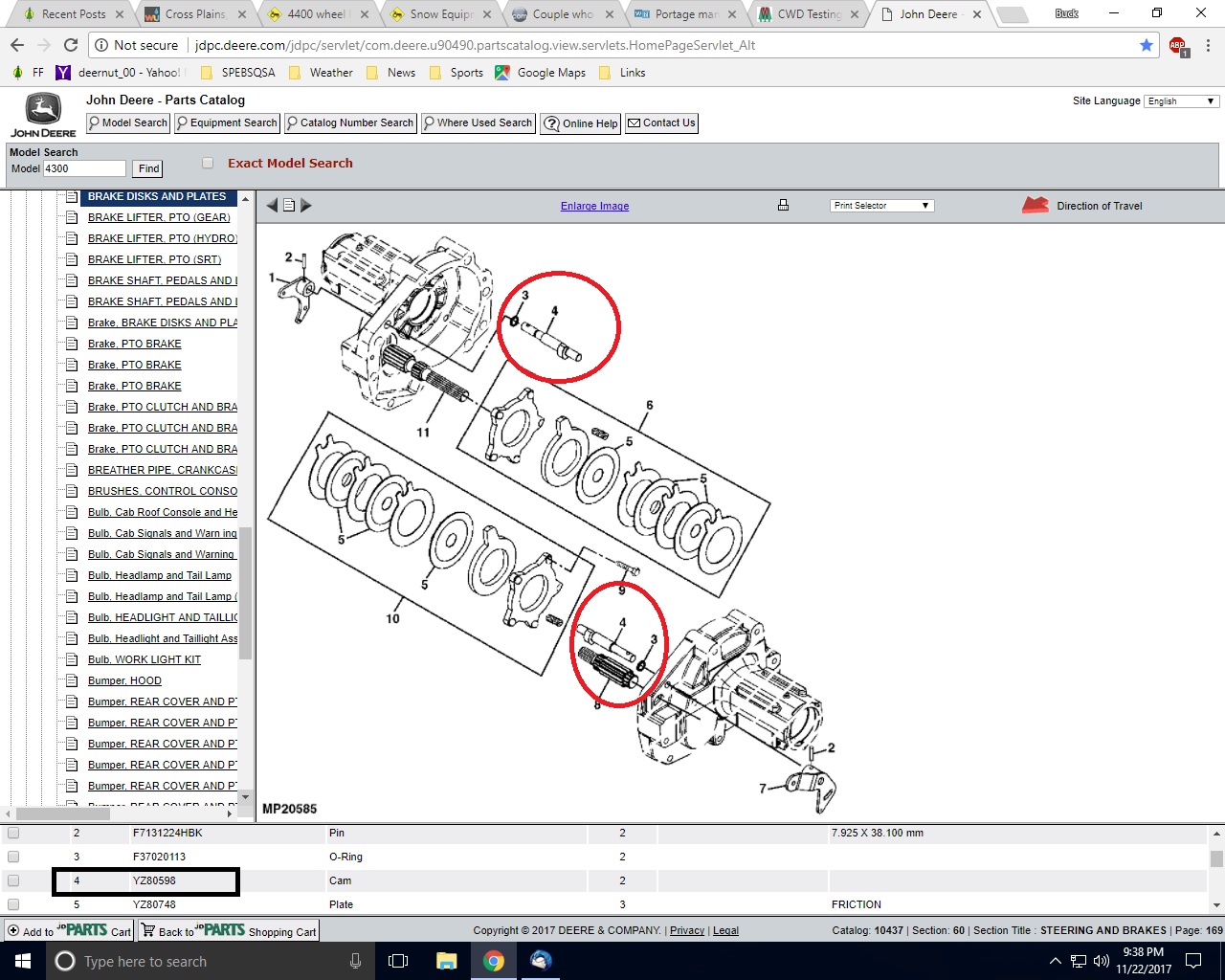Click tree list vertical scrollbar thumb

[x=245, y=592]
